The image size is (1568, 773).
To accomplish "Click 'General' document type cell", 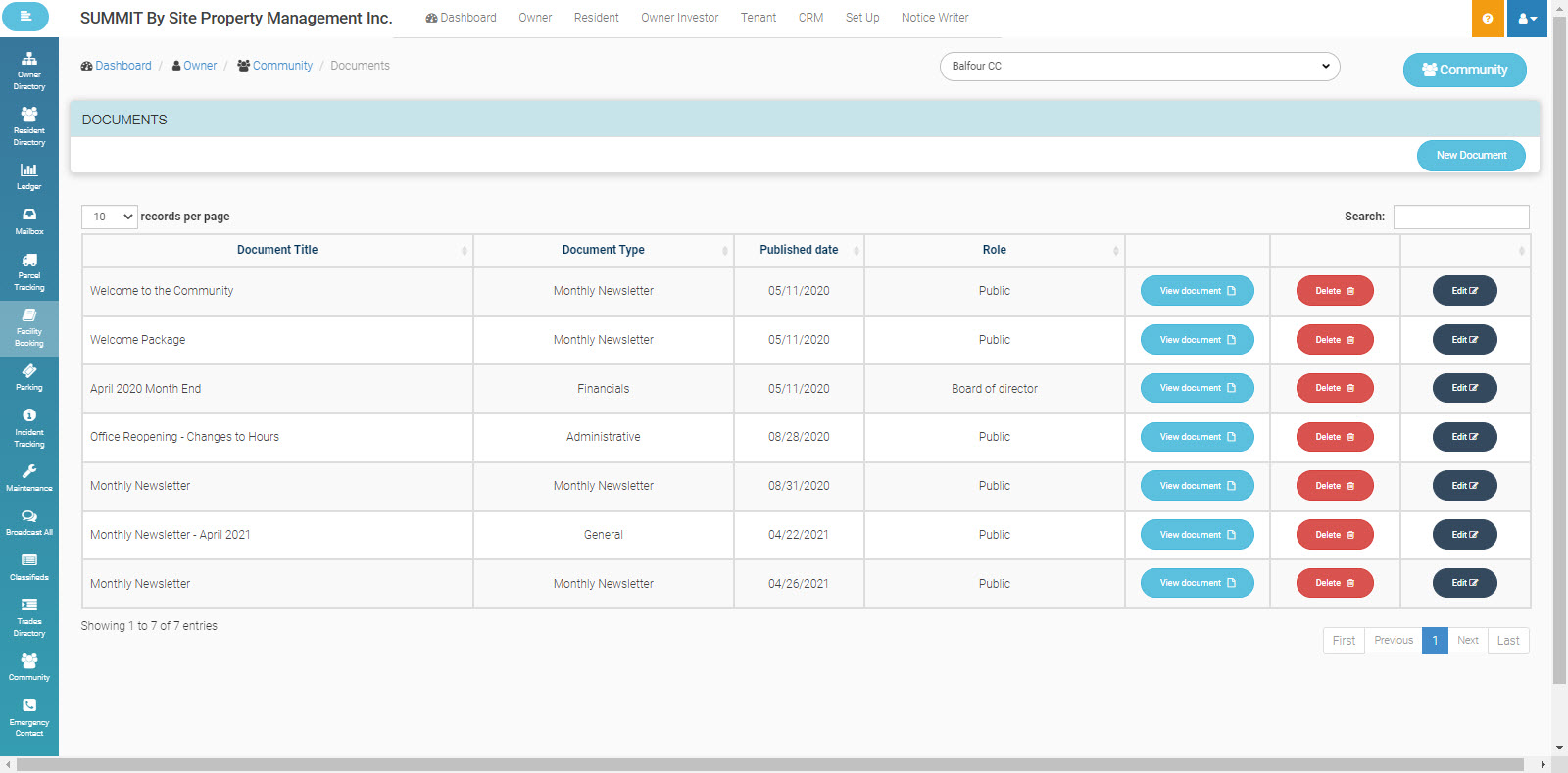I will point(604,535).
